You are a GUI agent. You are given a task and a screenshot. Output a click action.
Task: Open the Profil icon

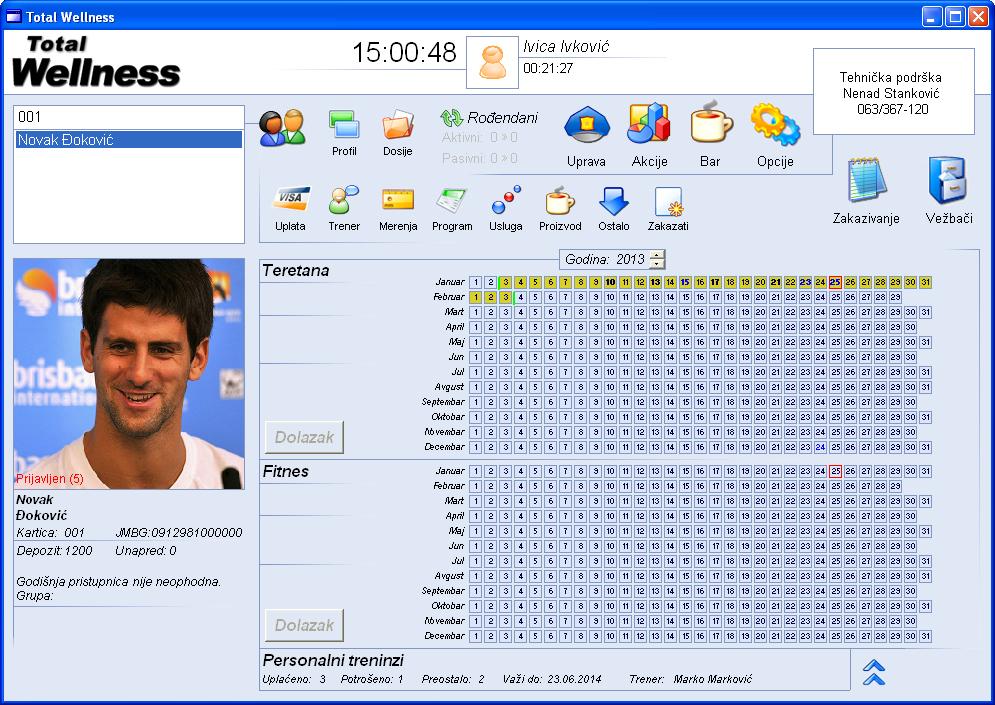(x=344, y=127)
